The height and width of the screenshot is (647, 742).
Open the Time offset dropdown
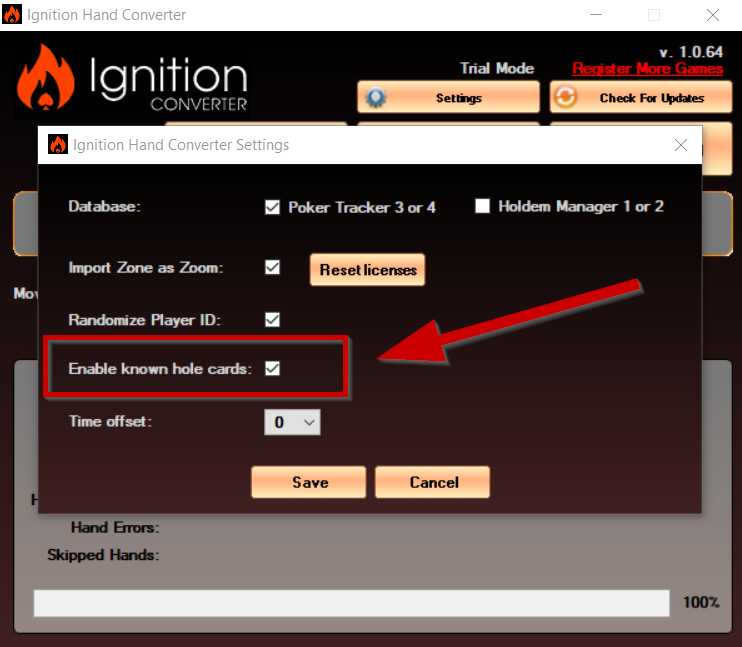click(292, 422)
